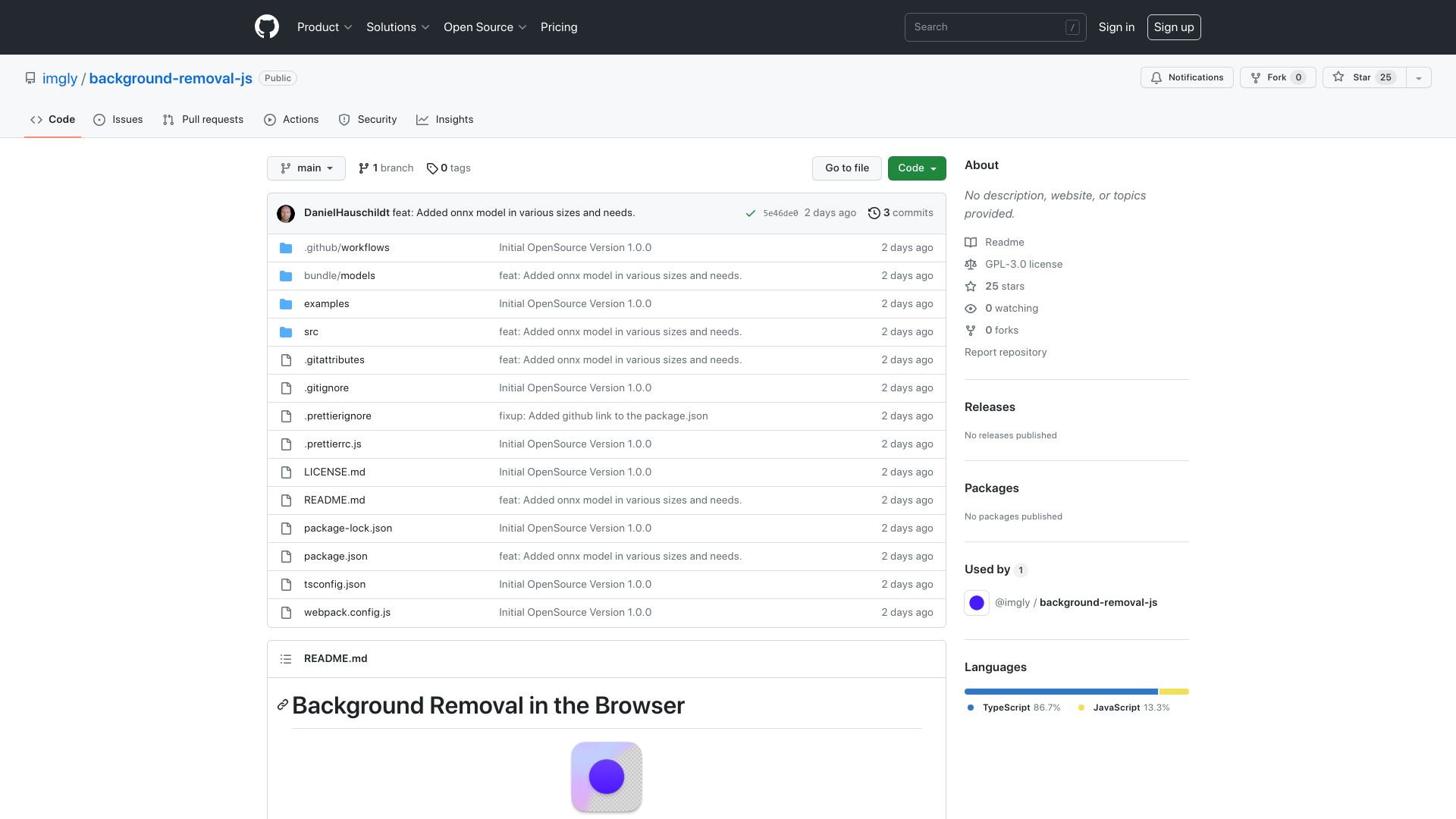Click the repository book icon beside imgly
This screenshot has height=819, width=1456.
coord(30,78)
